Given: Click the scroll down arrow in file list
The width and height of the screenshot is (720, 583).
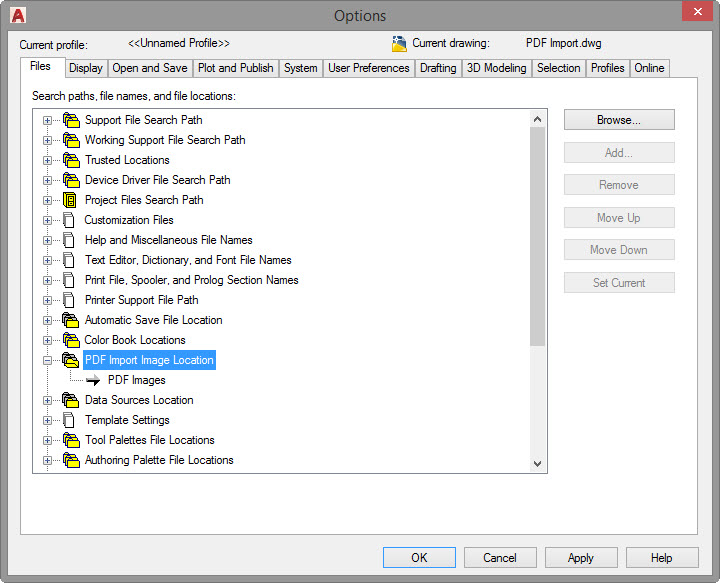Looking at the screenshot, I should coord(538,463).
